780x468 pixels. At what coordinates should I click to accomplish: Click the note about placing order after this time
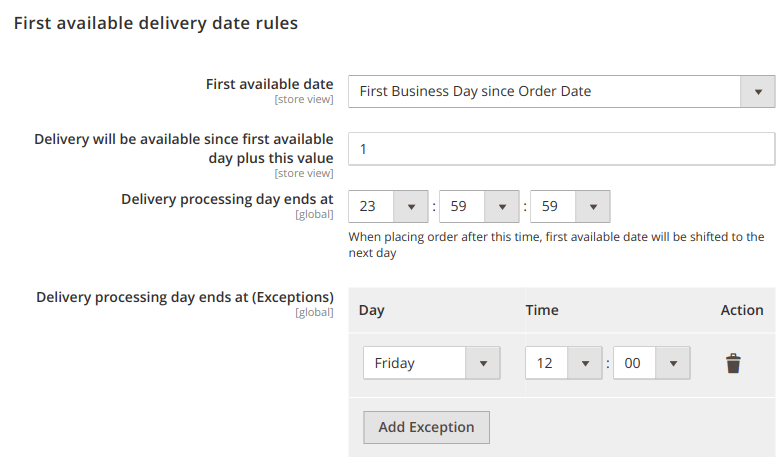pyautogui.click(x=556, y=245)
